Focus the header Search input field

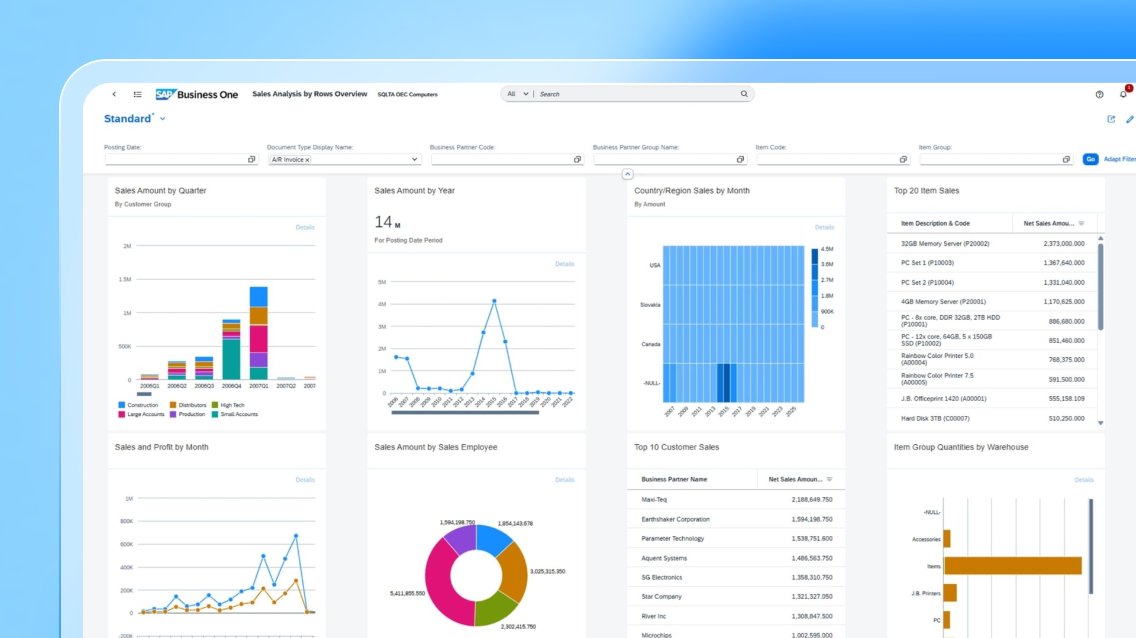pos(638,94)
